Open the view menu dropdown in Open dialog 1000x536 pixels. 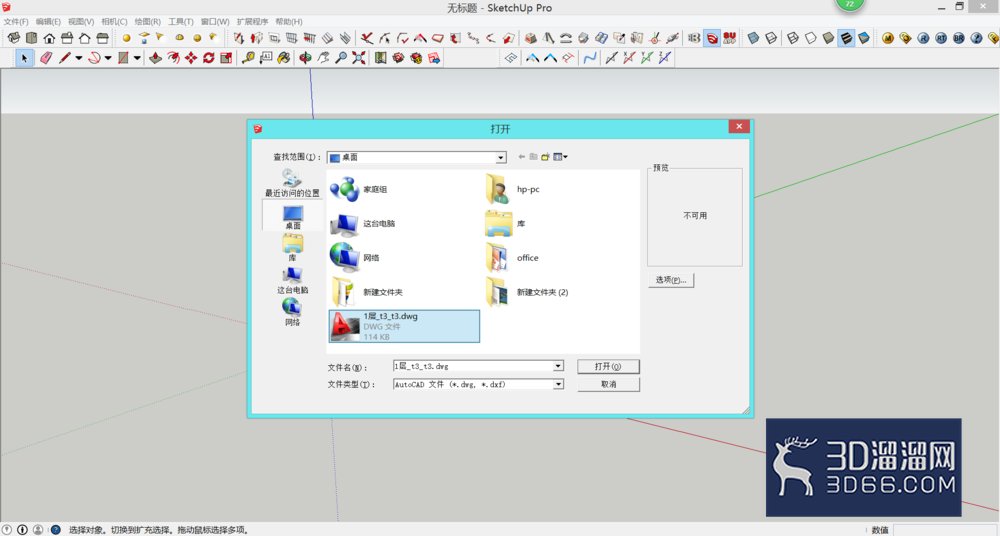point(561,157)
